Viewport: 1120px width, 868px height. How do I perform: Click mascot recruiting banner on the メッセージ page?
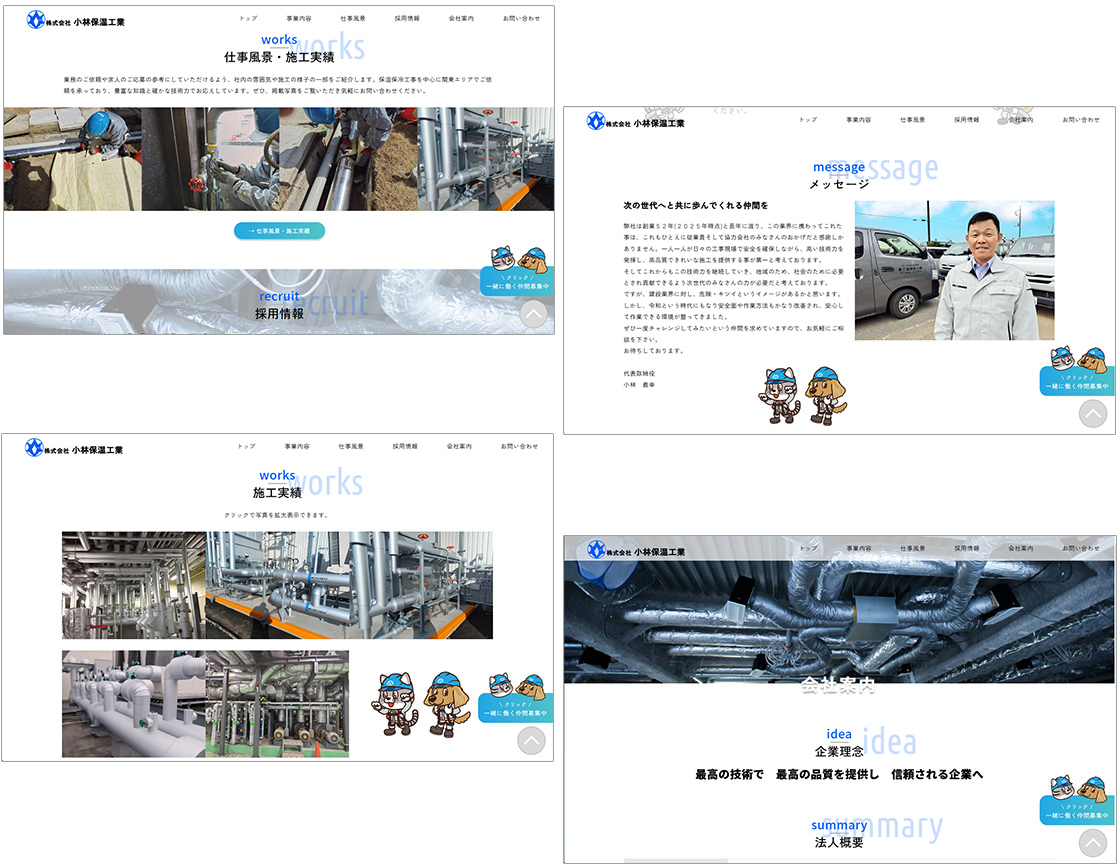click(1077, 372)
